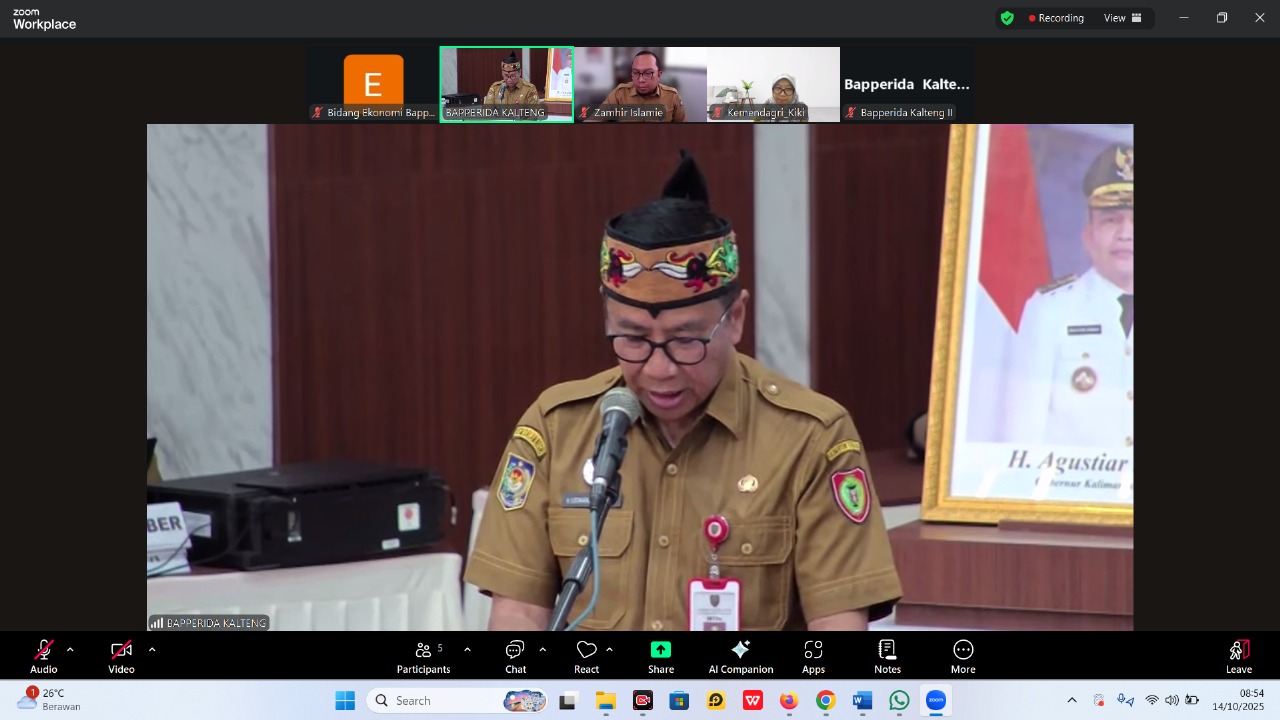The image size is (1280, 720).
Task: Open the React emoji menu
Action: click(586, 656)
